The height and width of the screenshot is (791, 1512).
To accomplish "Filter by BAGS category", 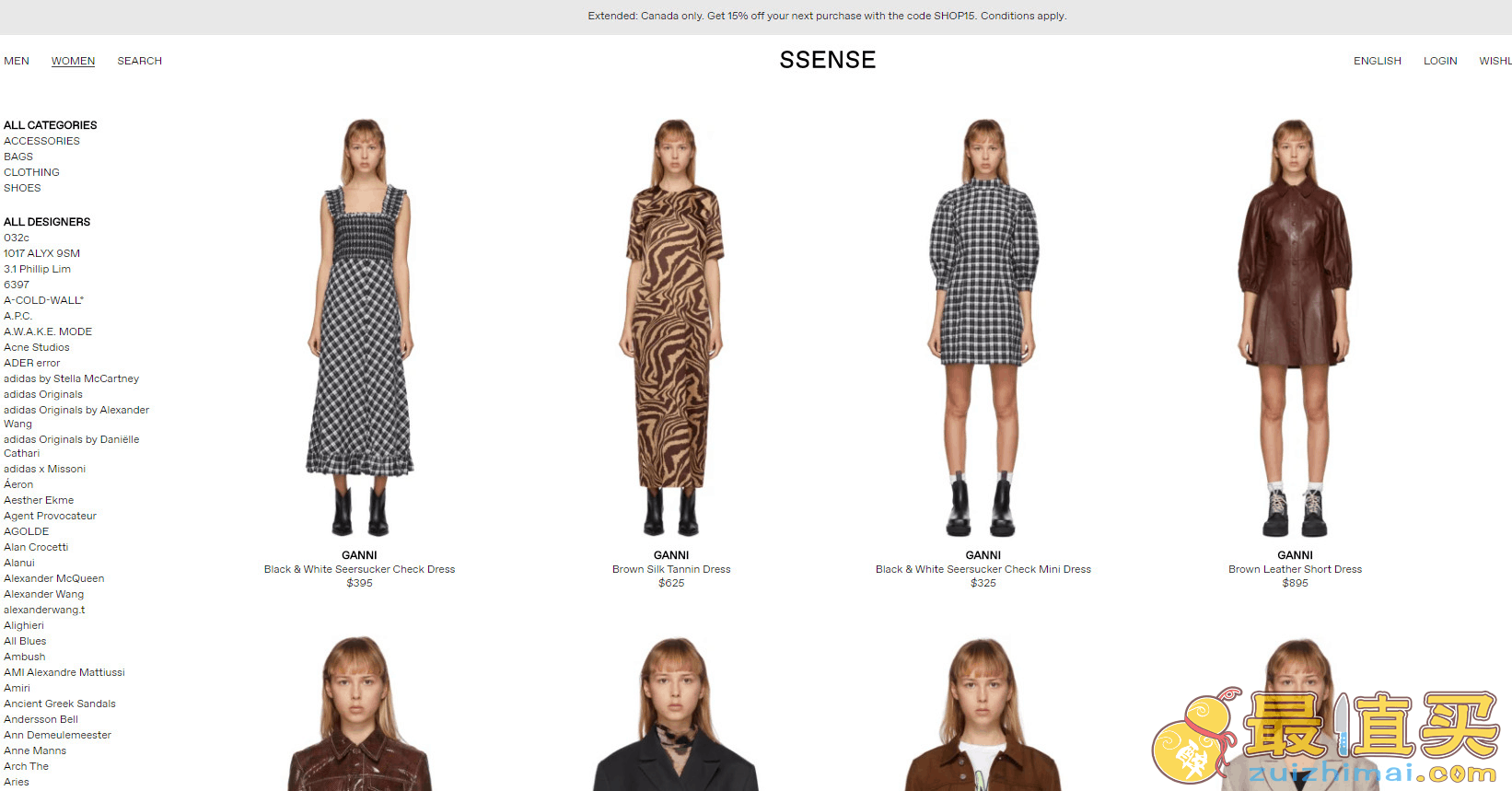I will tap(18, 157).
